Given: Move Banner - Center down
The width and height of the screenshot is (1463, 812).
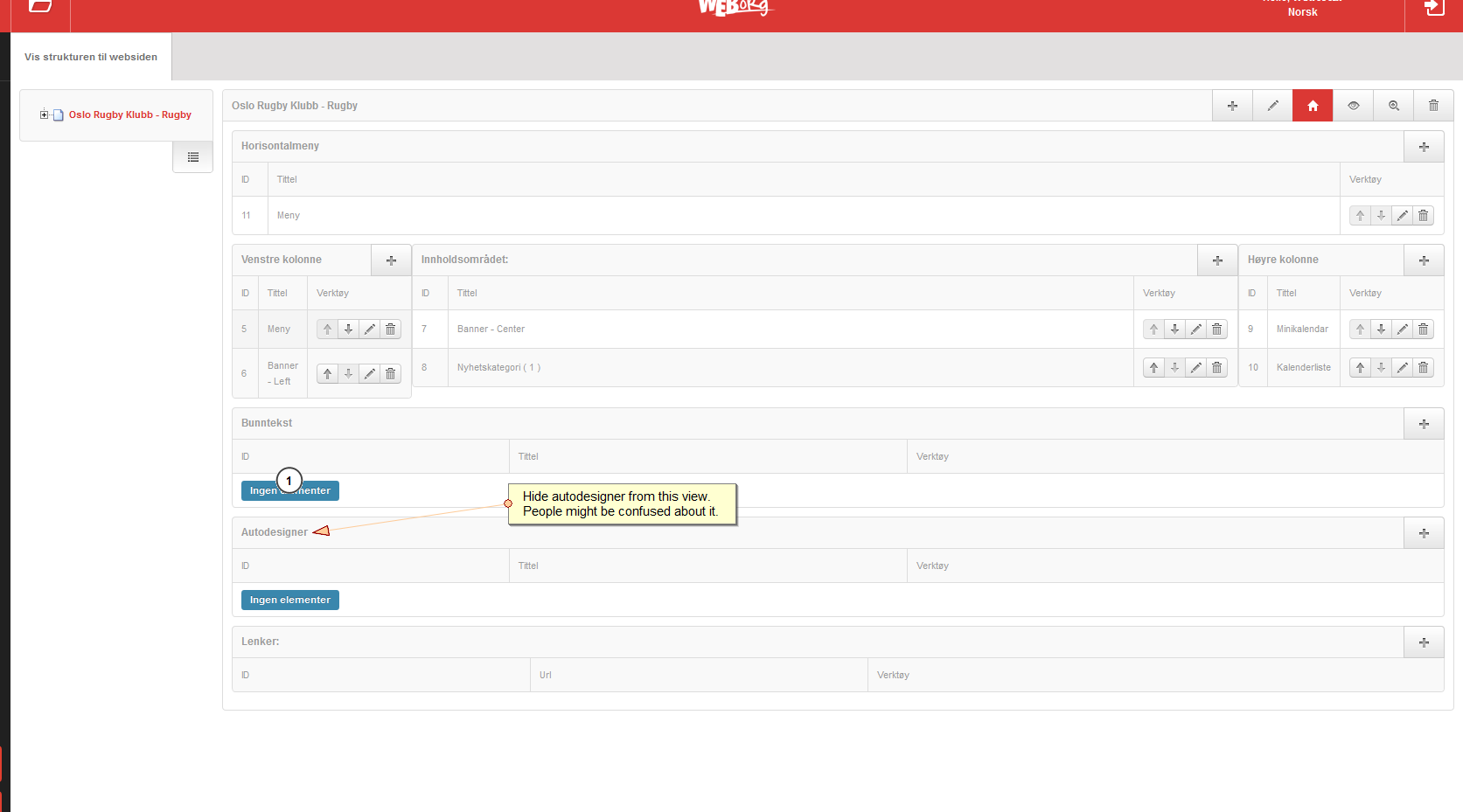Looking at the screenshot, I should (x=1174, y=329).
